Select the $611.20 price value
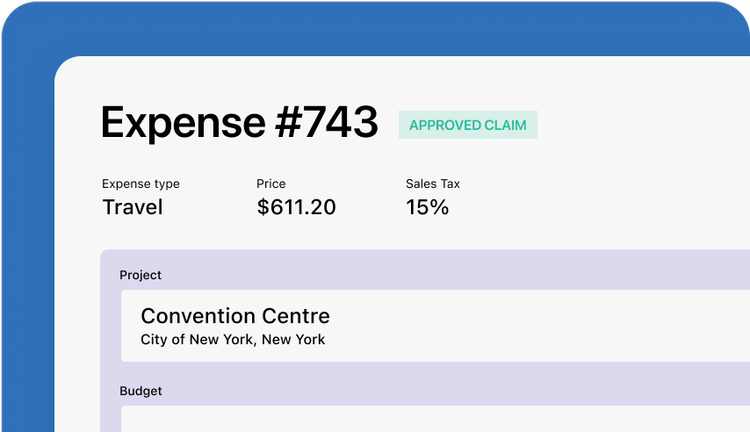This screenshot has width=750, height=432. tap(296, 207)
